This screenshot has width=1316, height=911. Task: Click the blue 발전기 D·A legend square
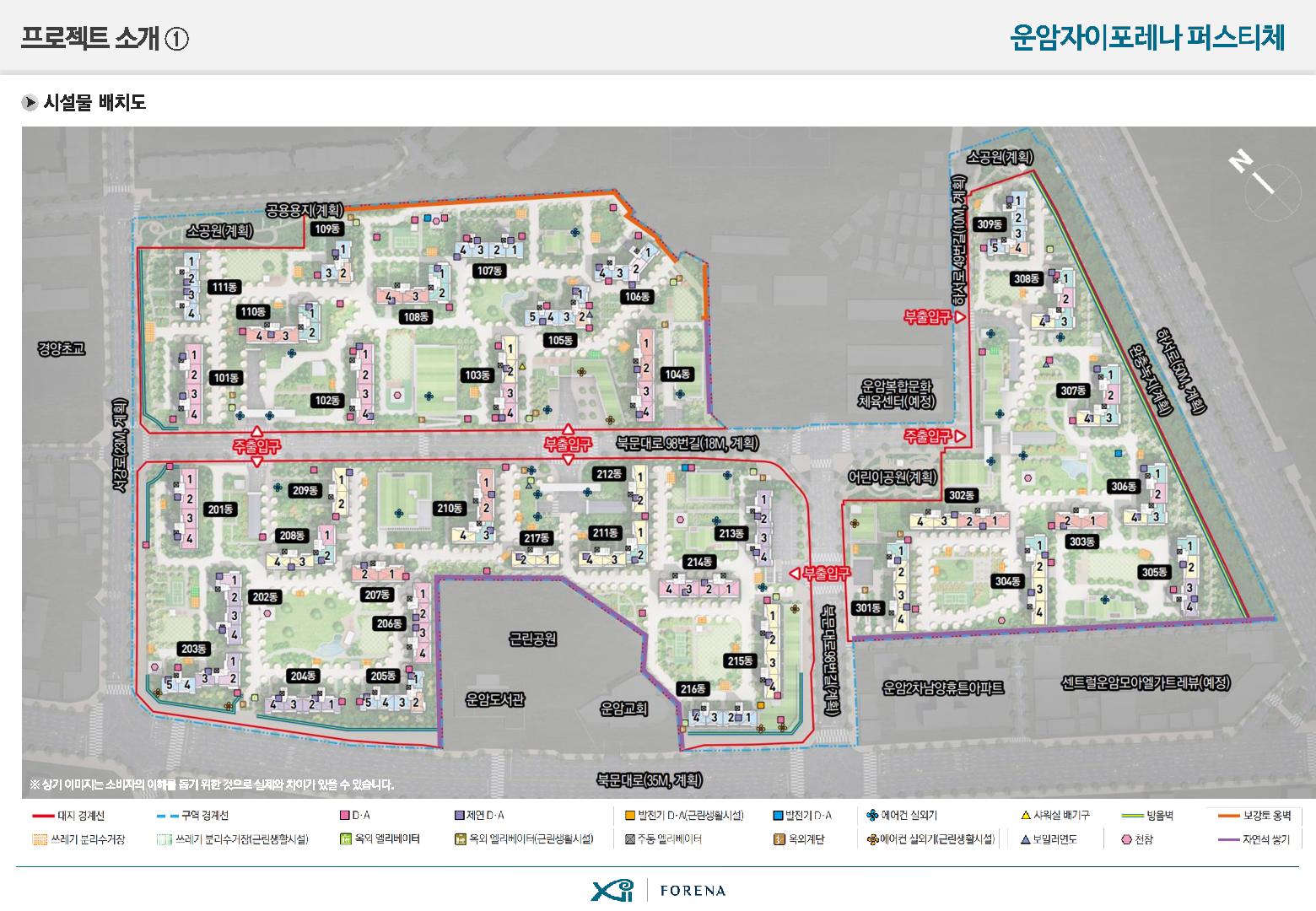pos(778,816)
